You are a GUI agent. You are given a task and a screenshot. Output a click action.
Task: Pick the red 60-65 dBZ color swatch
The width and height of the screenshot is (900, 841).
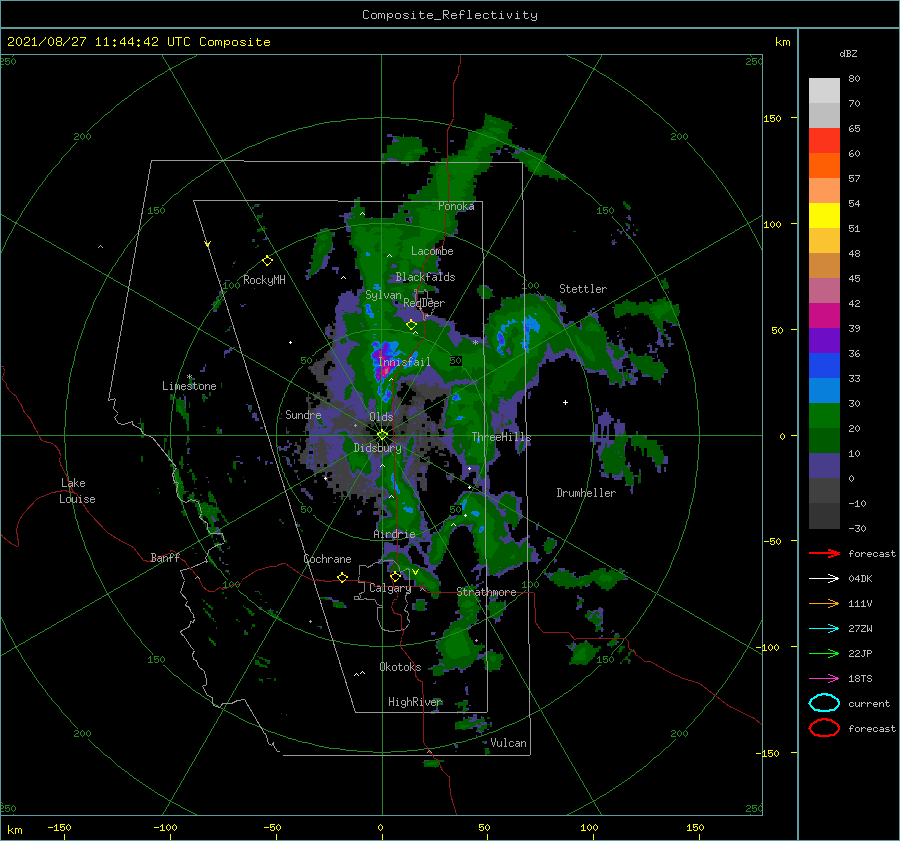coord(824,141)
